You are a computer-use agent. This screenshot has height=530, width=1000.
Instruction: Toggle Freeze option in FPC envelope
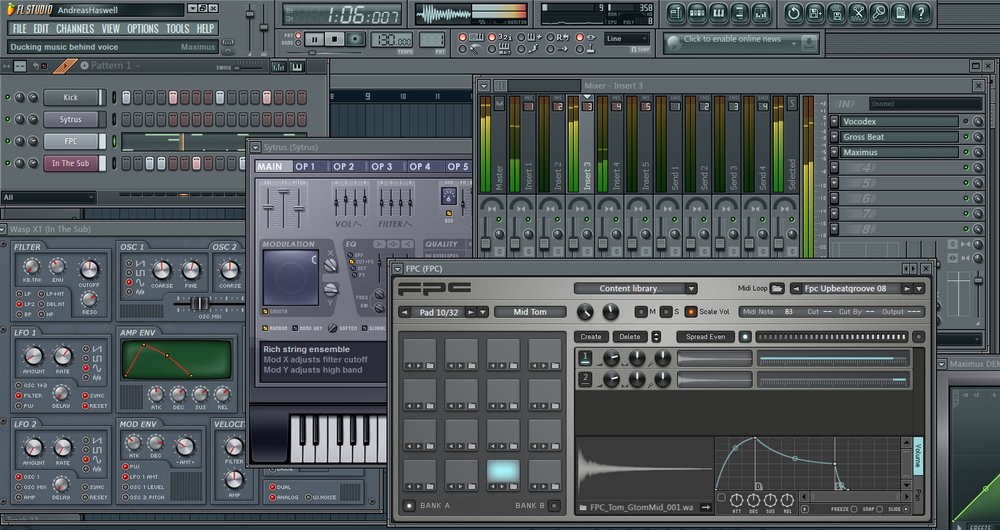click(856, 509)
